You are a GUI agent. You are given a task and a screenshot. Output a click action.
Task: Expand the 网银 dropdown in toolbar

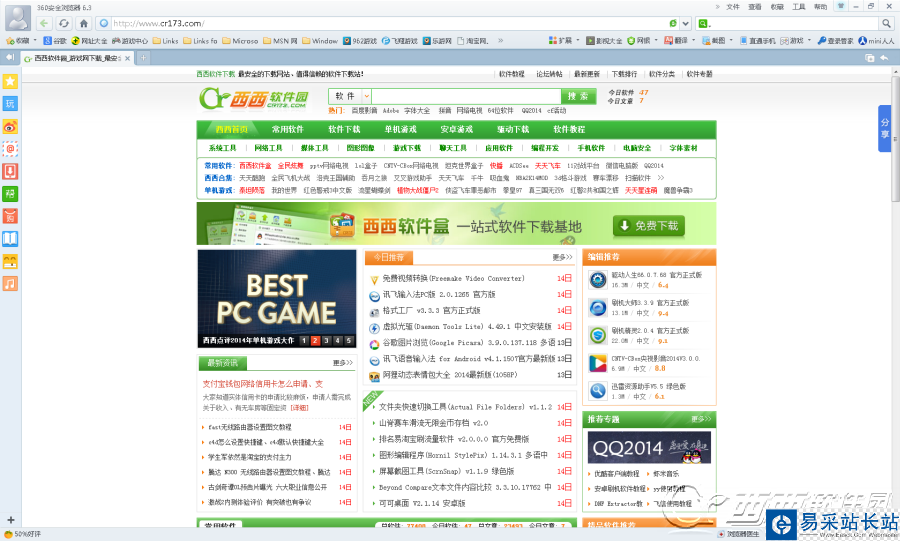tap(656, 40)
